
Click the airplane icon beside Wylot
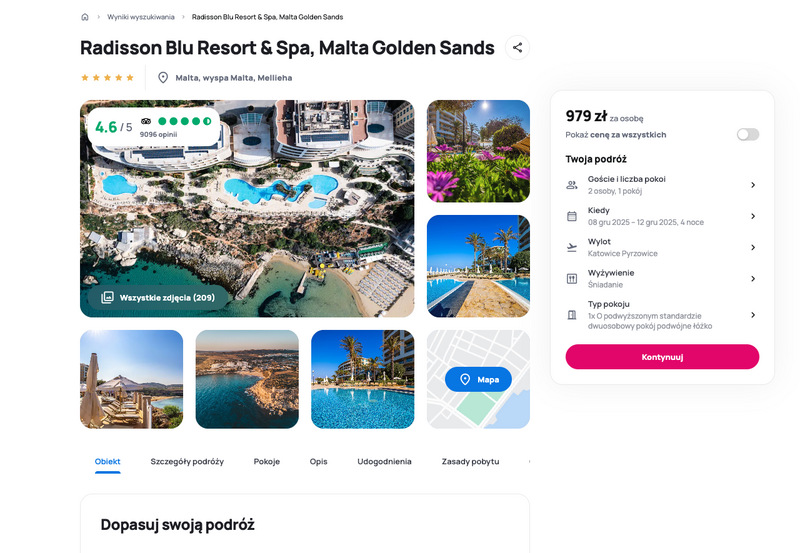[572, 247]
